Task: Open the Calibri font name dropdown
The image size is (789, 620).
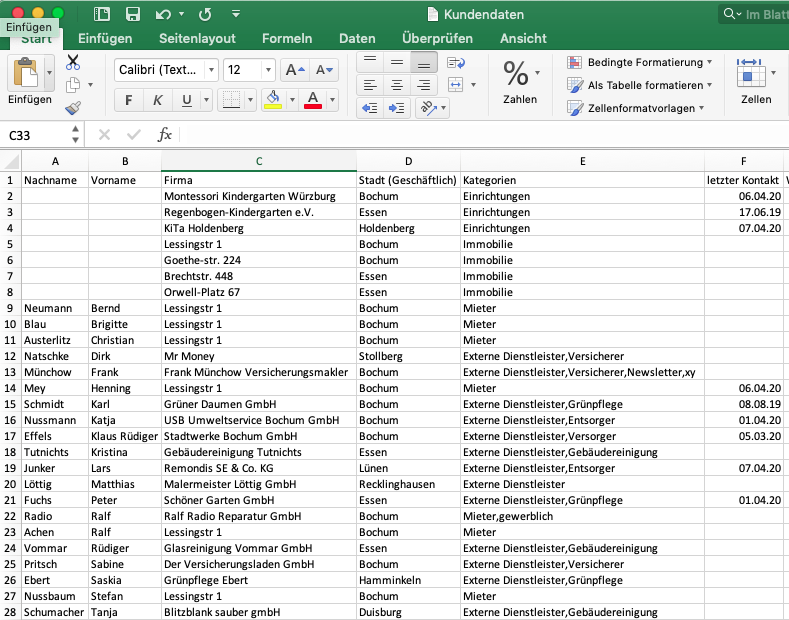Action: (212, 70)
